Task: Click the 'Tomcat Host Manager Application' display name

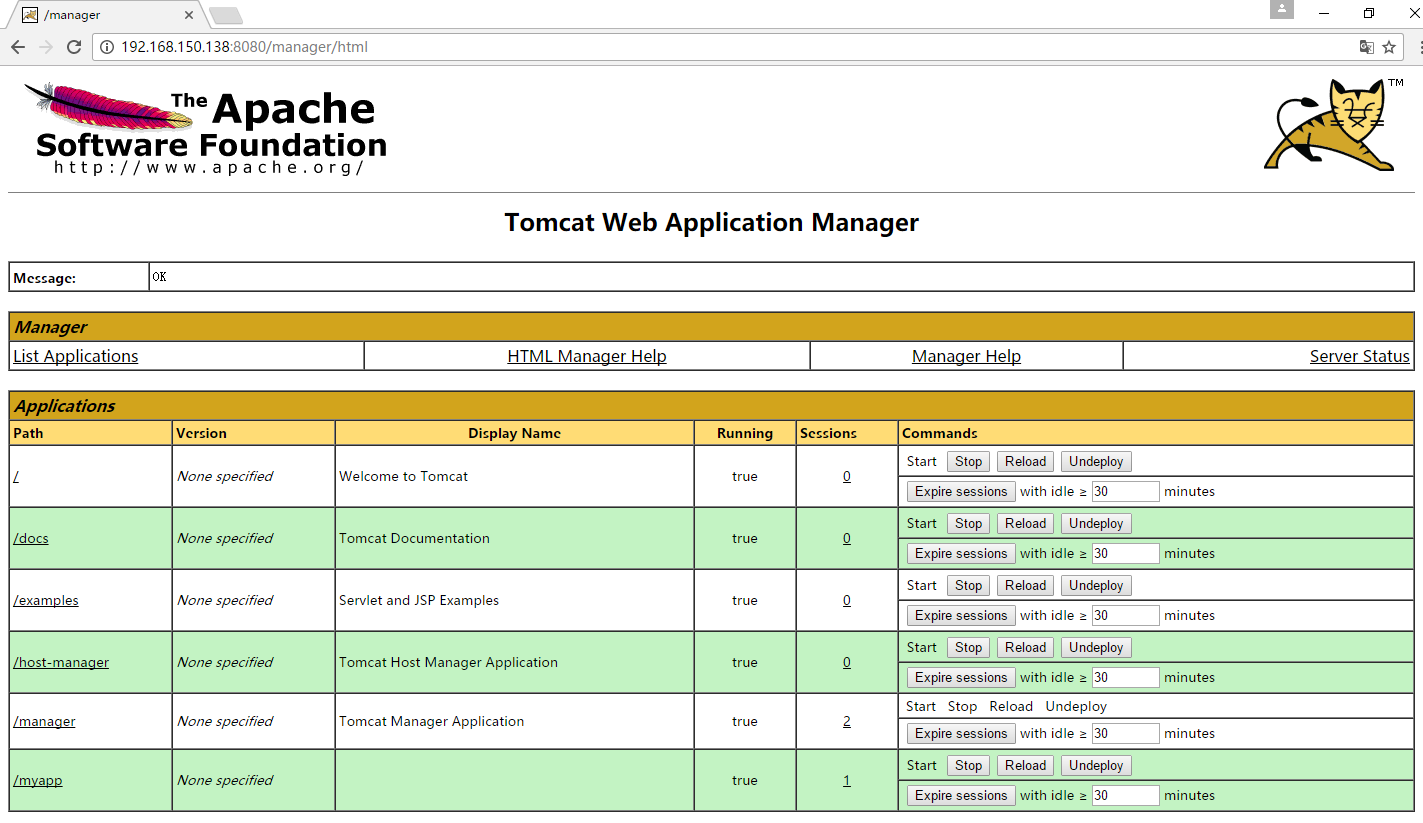Action: click(x=448, y=662)
